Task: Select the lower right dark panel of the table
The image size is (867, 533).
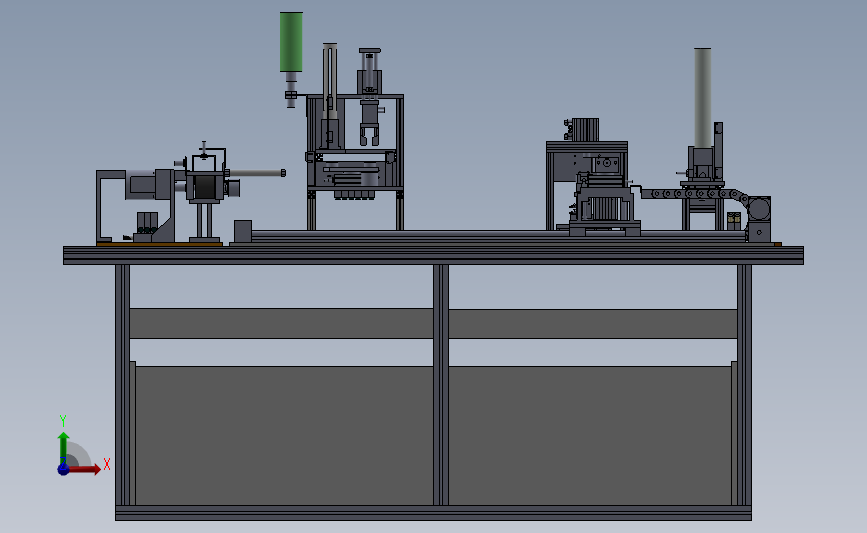Action: tap(590, 435)
